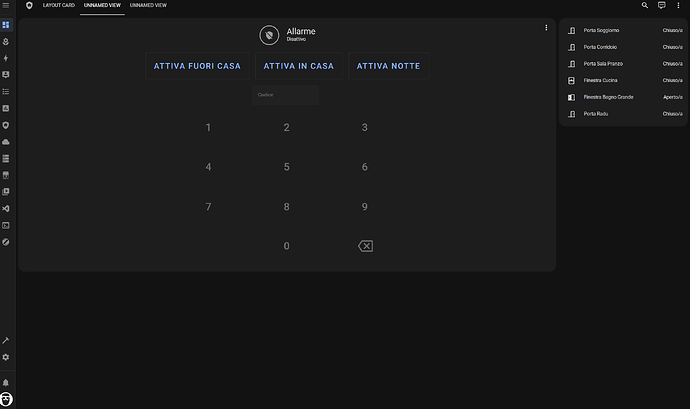Open Notifications bell icon
Screen dimensions: 690x409
[x=6, y=383]
